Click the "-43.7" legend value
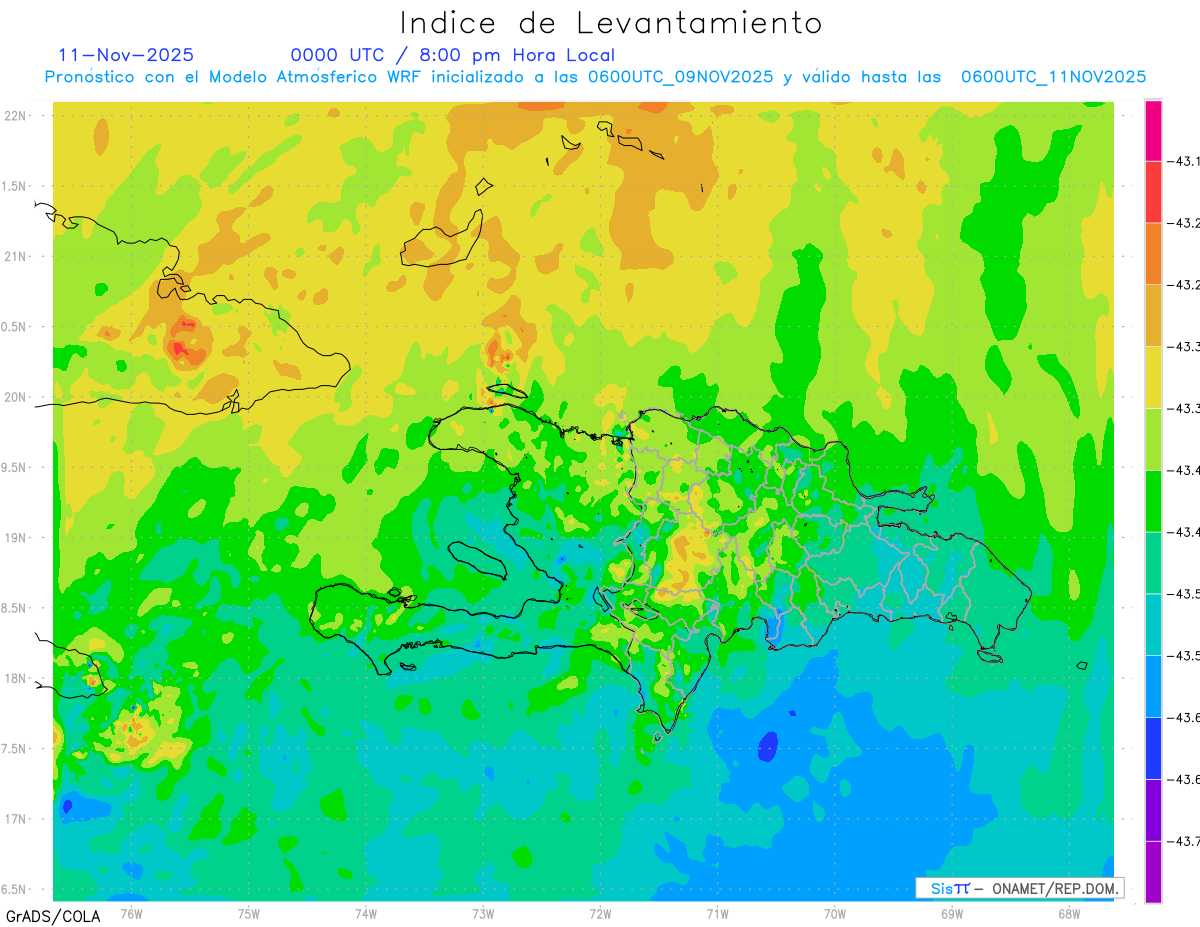 click(1183, 842)
